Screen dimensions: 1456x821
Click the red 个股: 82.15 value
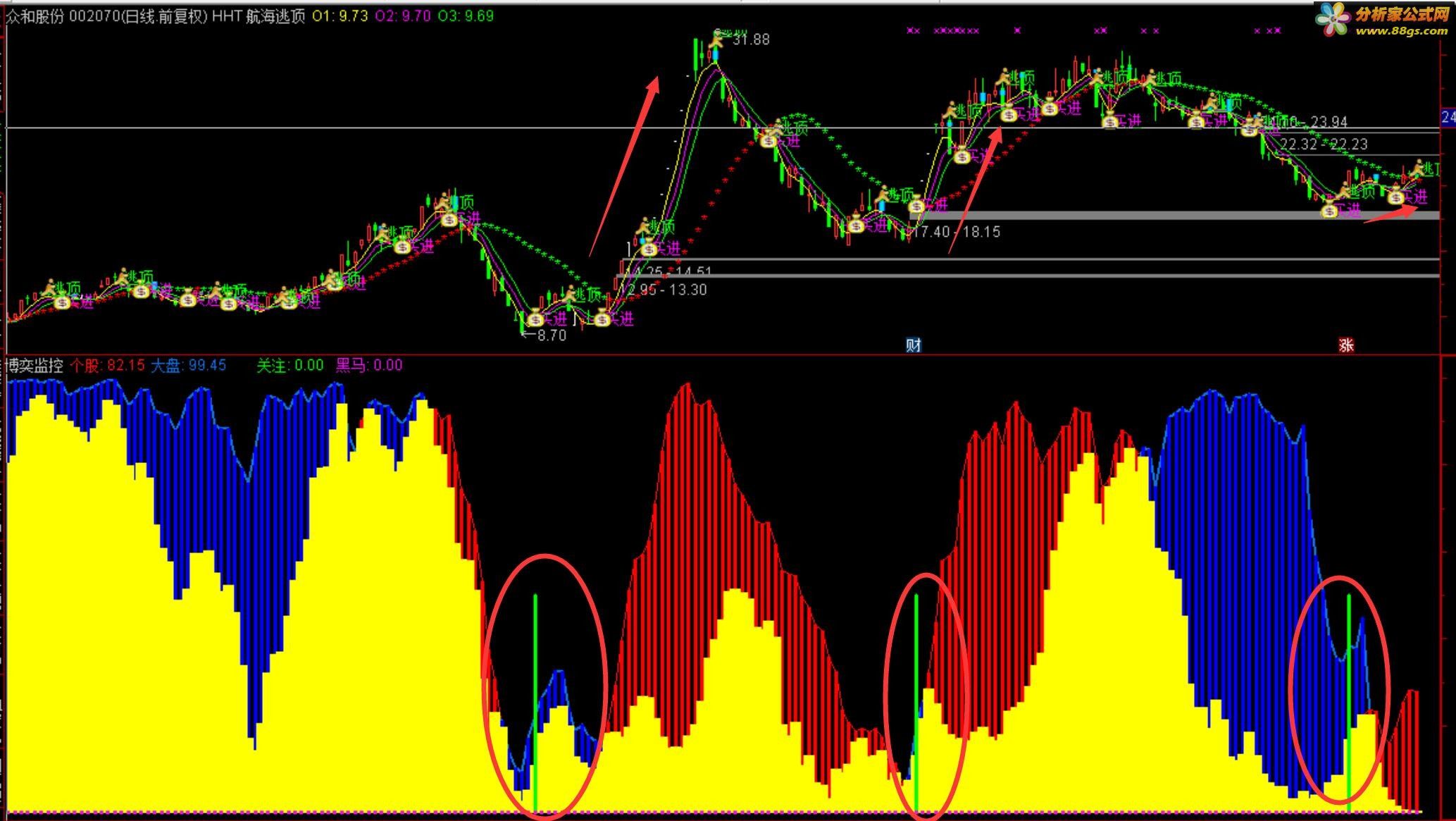(107, 365)
